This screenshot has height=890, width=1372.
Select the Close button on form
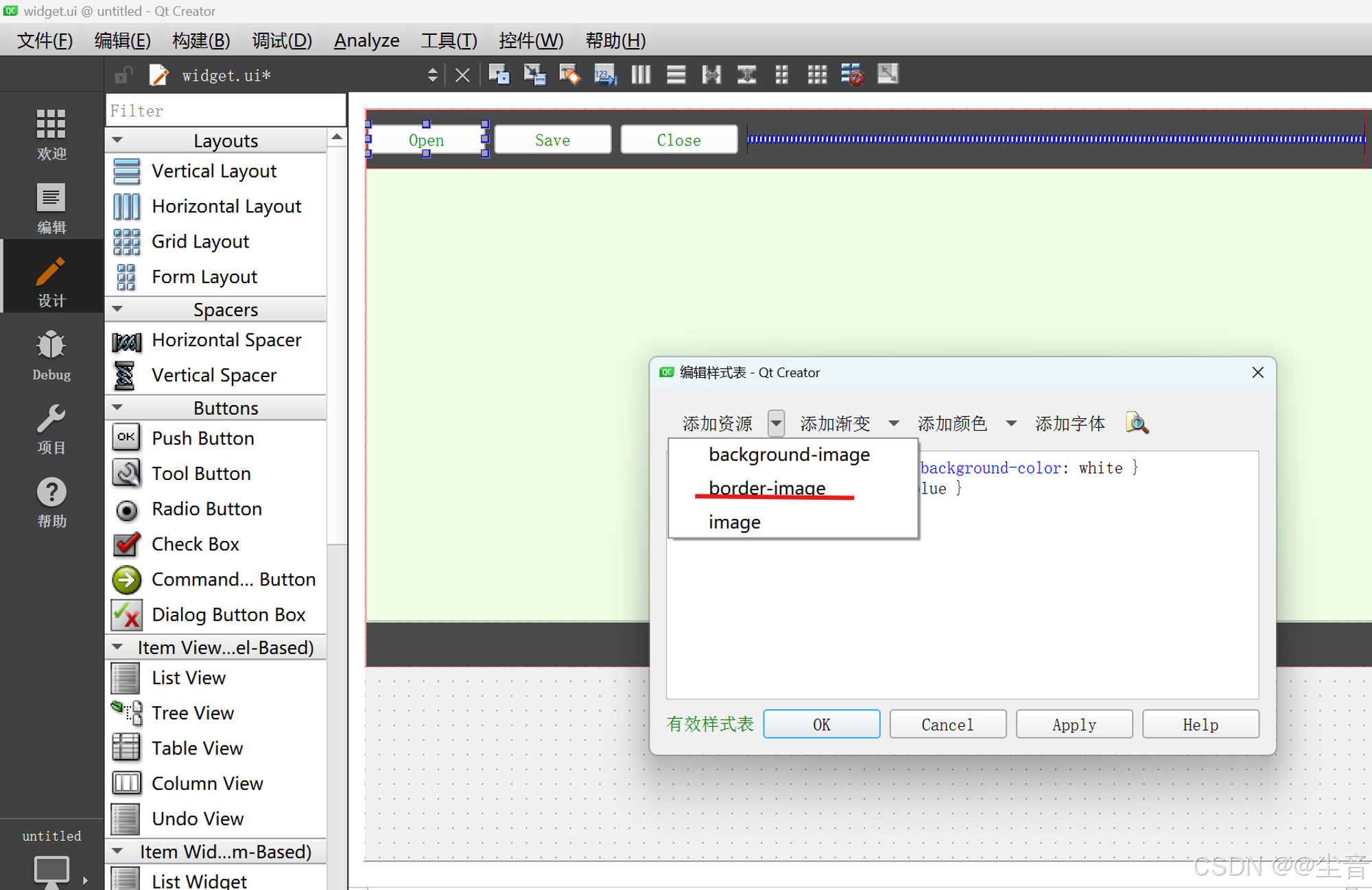[678, 140]
